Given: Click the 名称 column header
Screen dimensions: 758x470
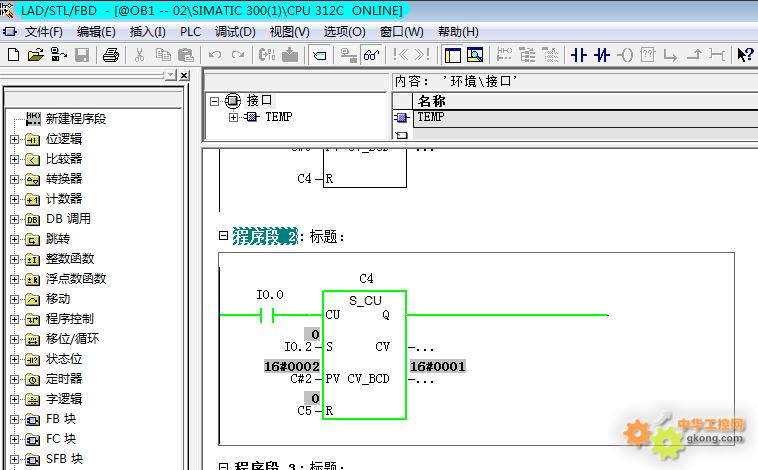Looking at the screenshot, I should pyautogui.click(x=431, y=101).
